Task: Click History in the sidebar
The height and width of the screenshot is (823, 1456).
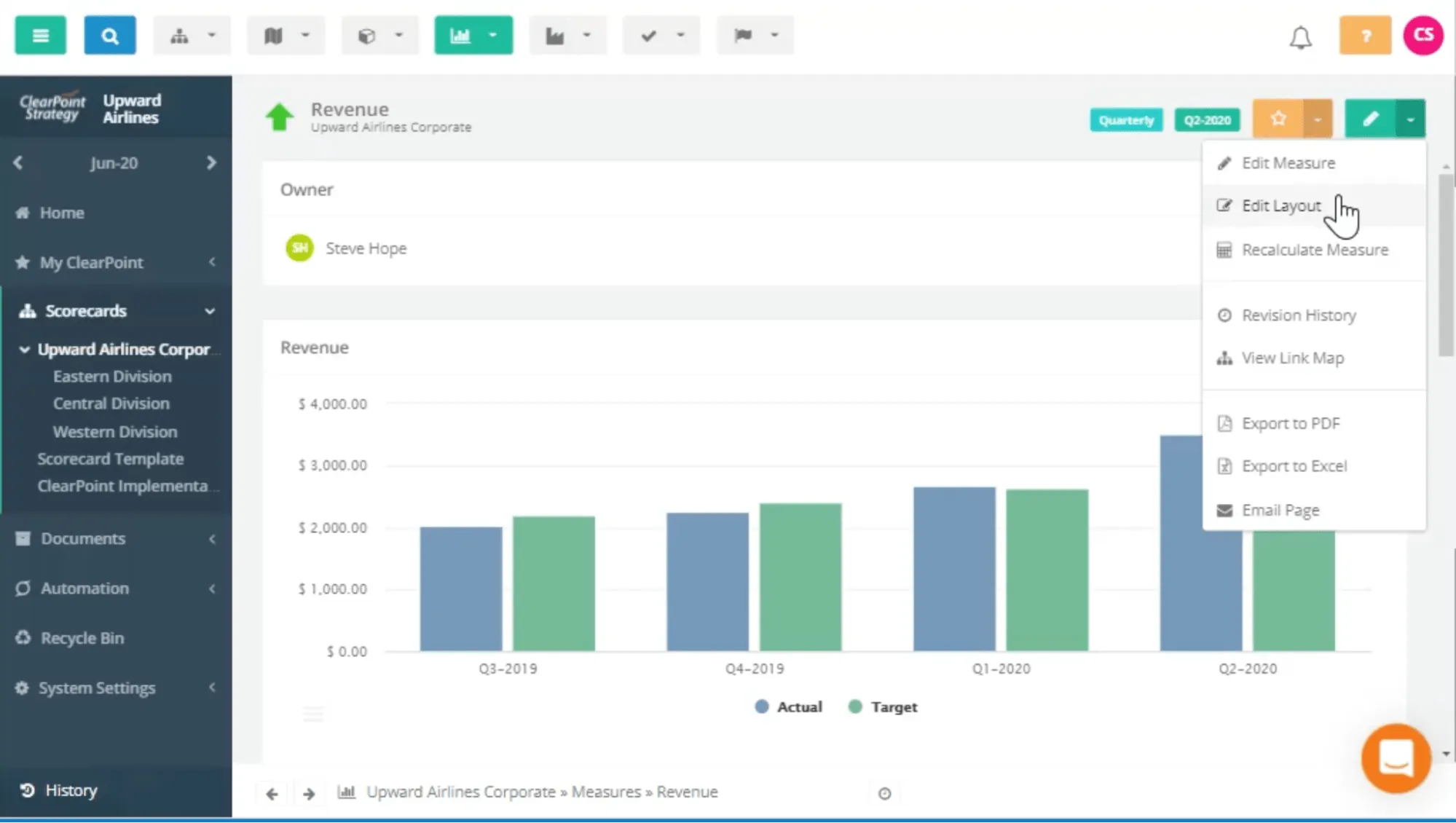Action: pos(70,790)
